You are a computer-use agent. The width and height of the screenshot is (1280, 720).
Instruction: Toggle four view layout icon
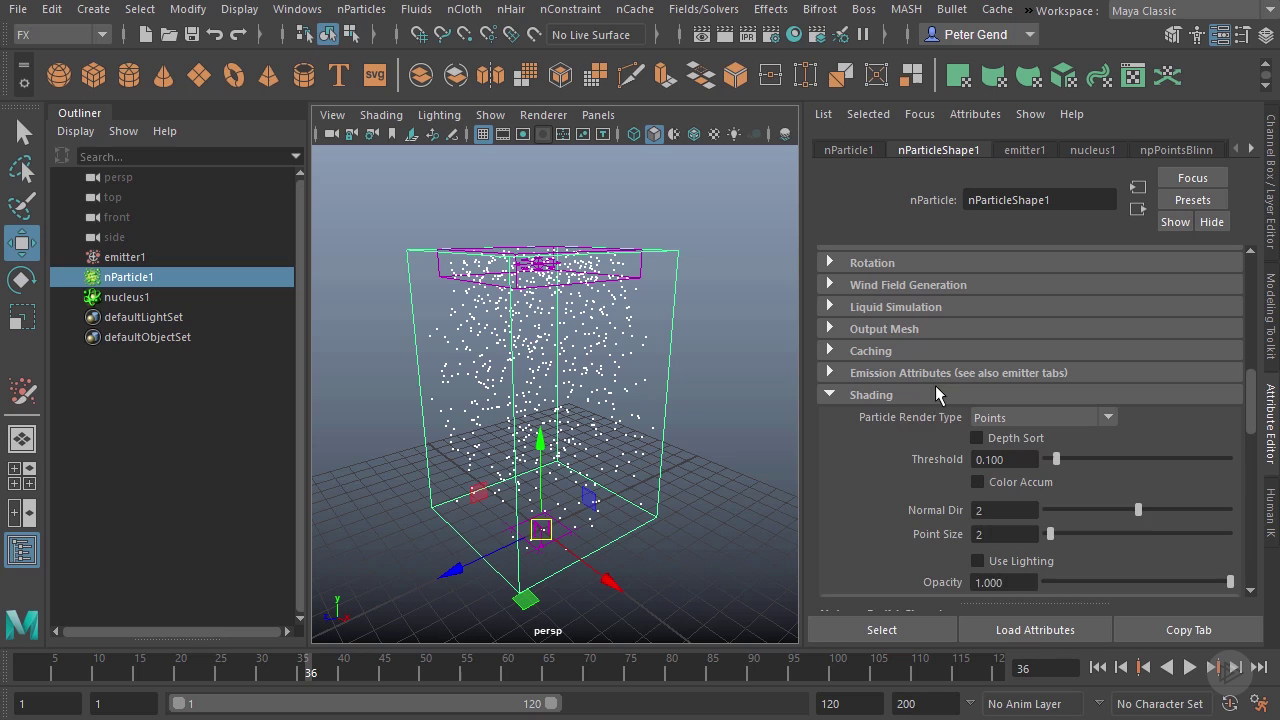pyautogui.click(x=22, y=476)
